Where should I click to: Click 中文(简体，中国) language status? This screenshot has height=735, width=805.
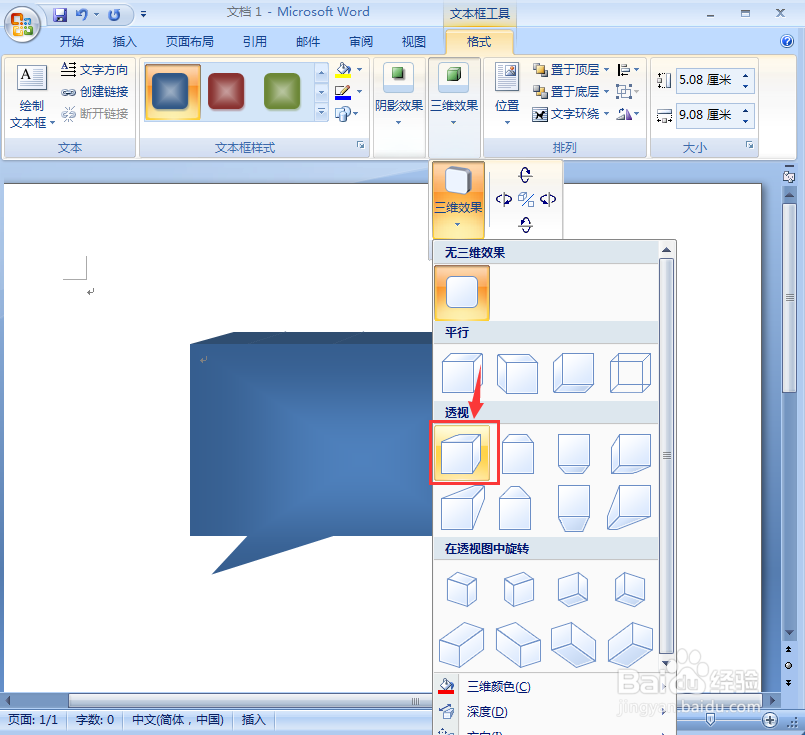click(x=178, y=720)
